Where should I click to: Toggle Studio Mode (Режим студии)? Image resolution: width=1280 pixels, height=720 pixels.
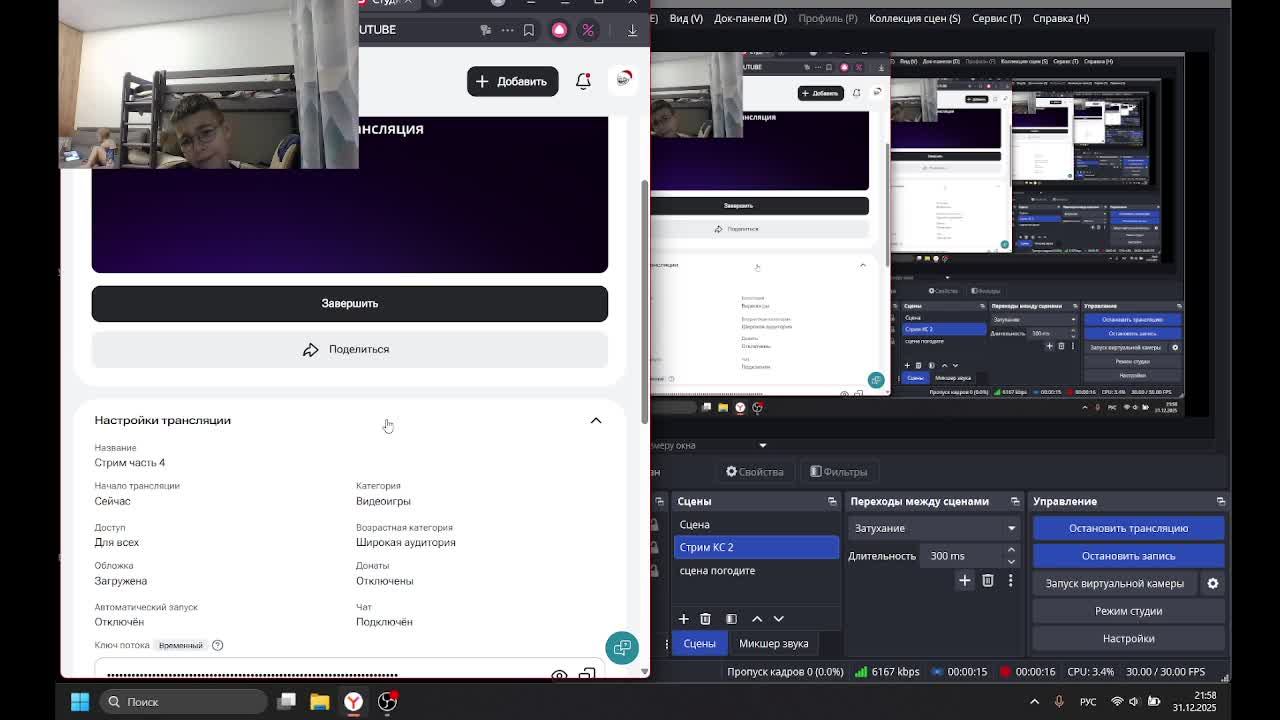(x=1128, y=611)
